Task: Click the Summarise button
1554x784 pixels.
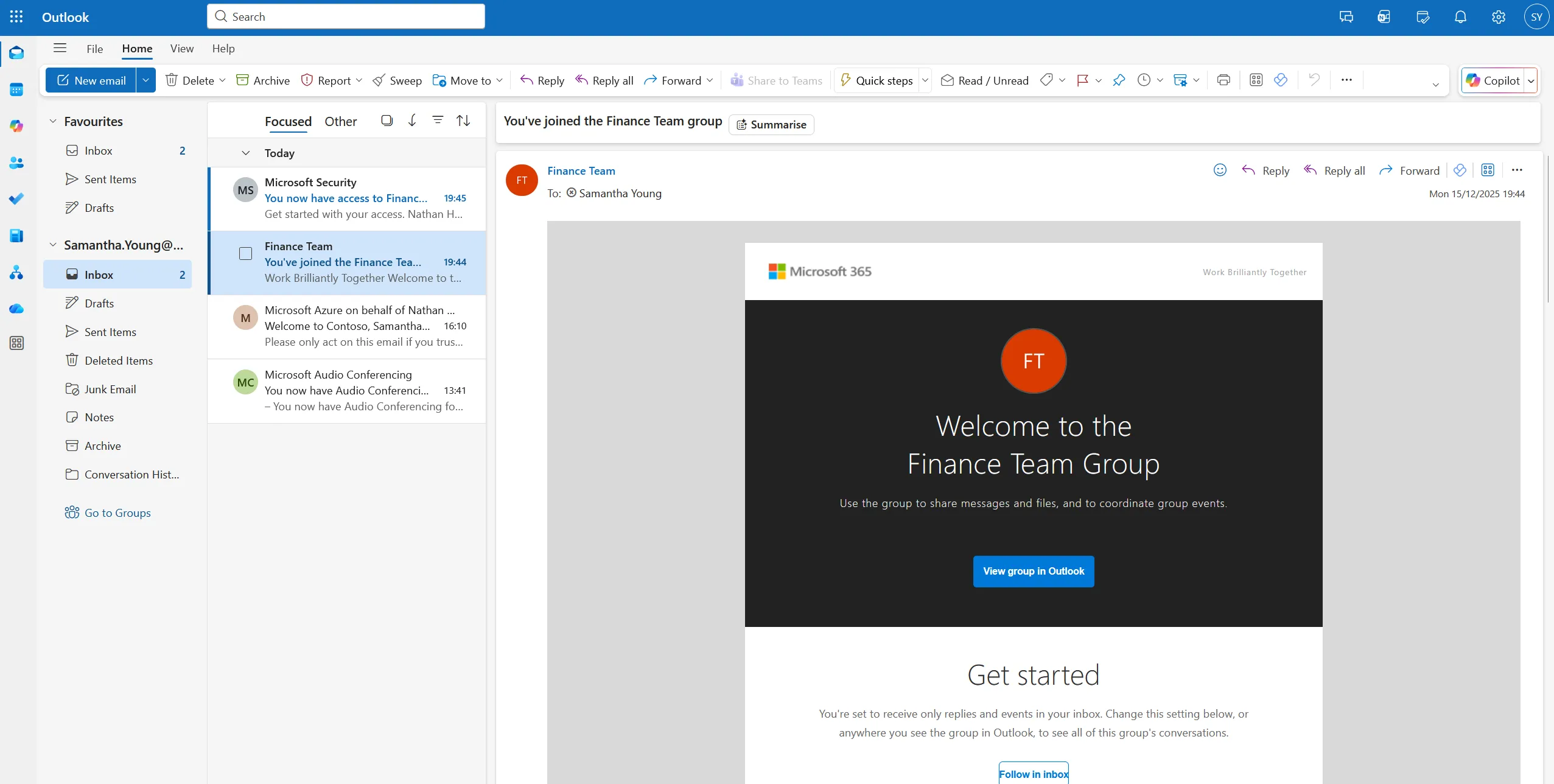Action: click(771, 125)
